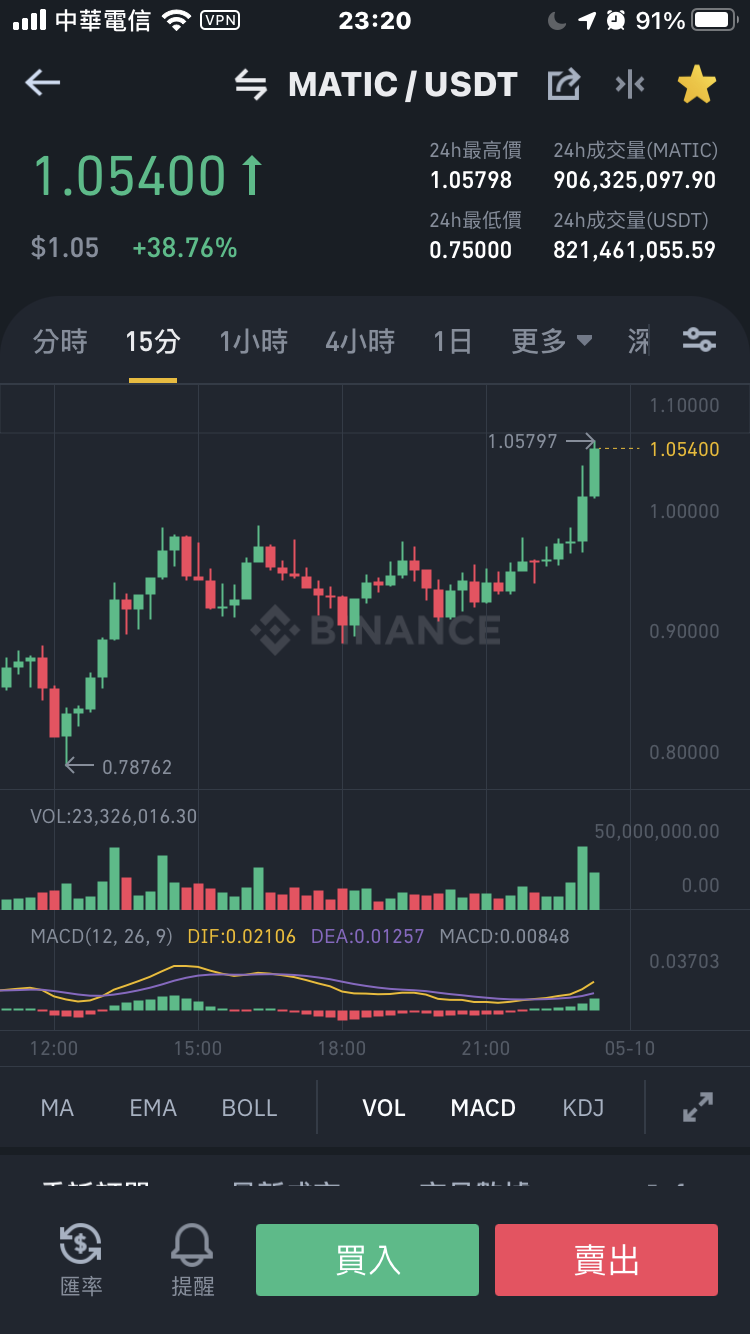Screen dimensions: 750x1334
Task: Toggle the yellow favorite star
Action: [697, 85]
